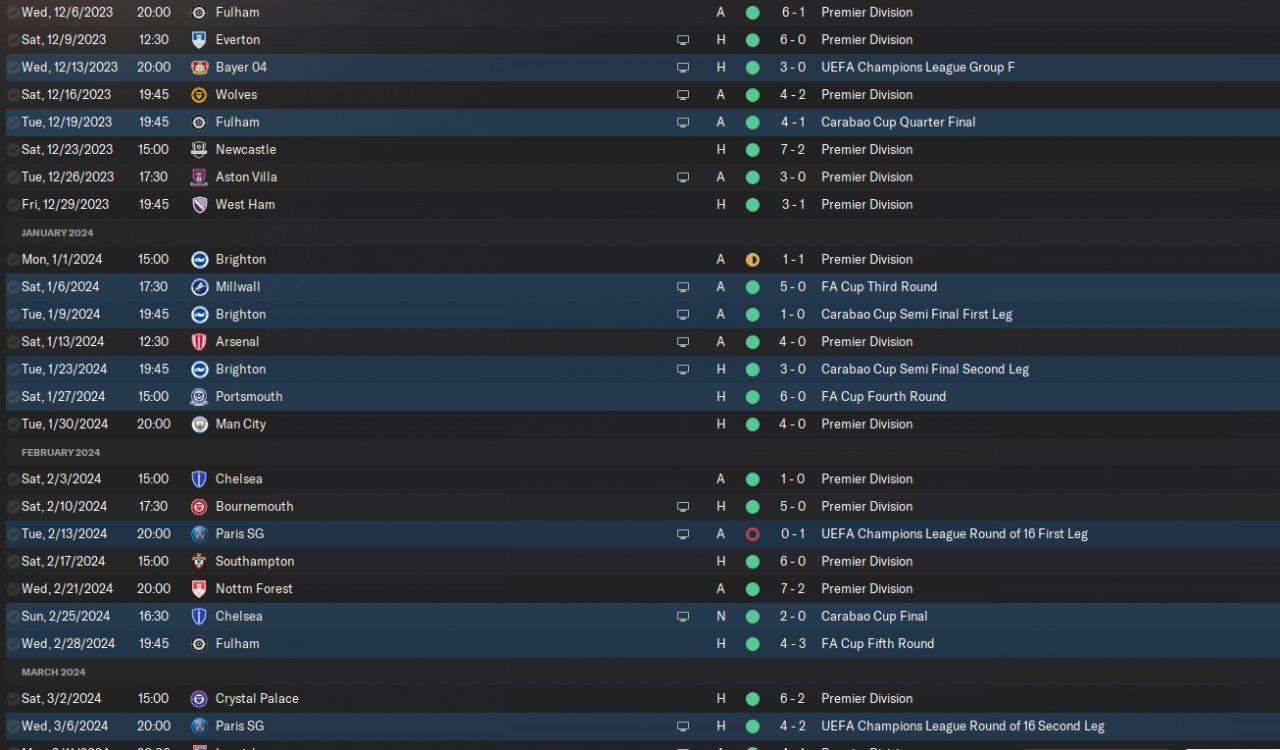This screenshot has height=750, width=1280.
Task: Click the Wolves club crest icon
Action: [199, 95]
